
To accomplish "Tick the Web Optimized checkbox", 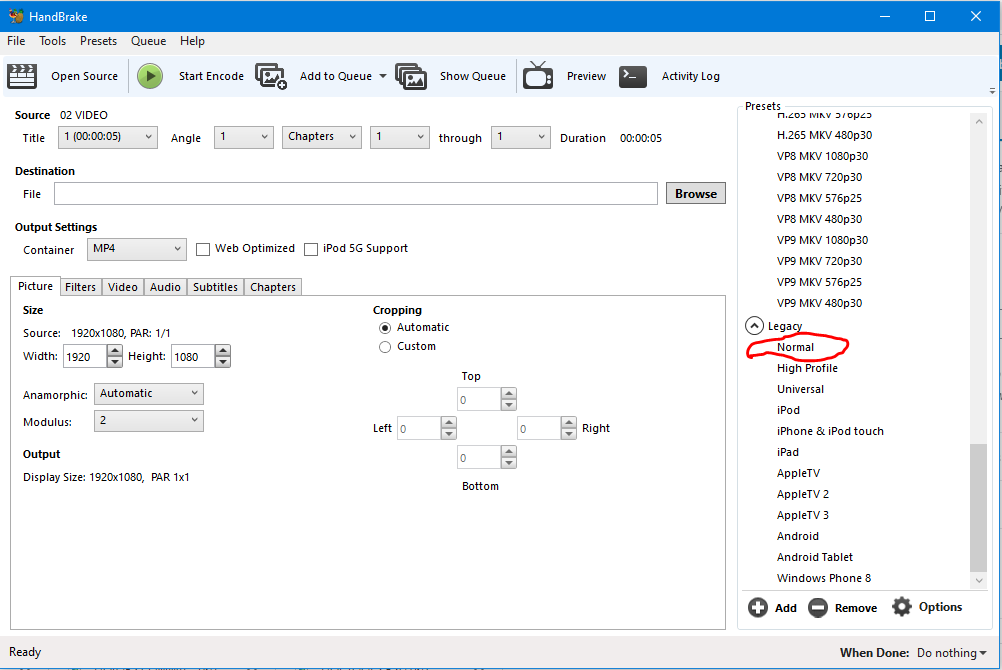I will pyautogui.click(x=203, y=249).
